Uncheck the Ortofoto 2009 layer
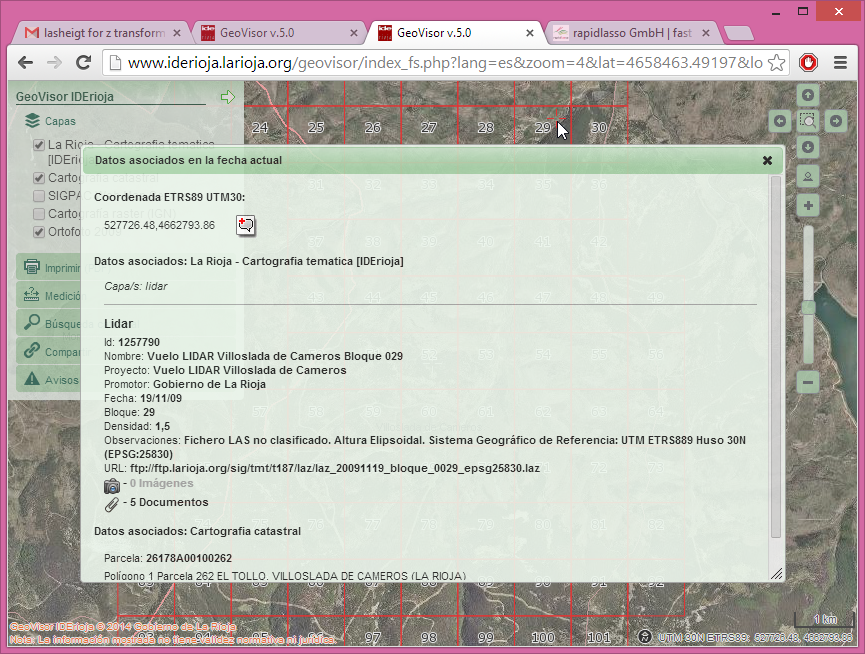This screenshot has height=654, width=865. tap(39, 232)
